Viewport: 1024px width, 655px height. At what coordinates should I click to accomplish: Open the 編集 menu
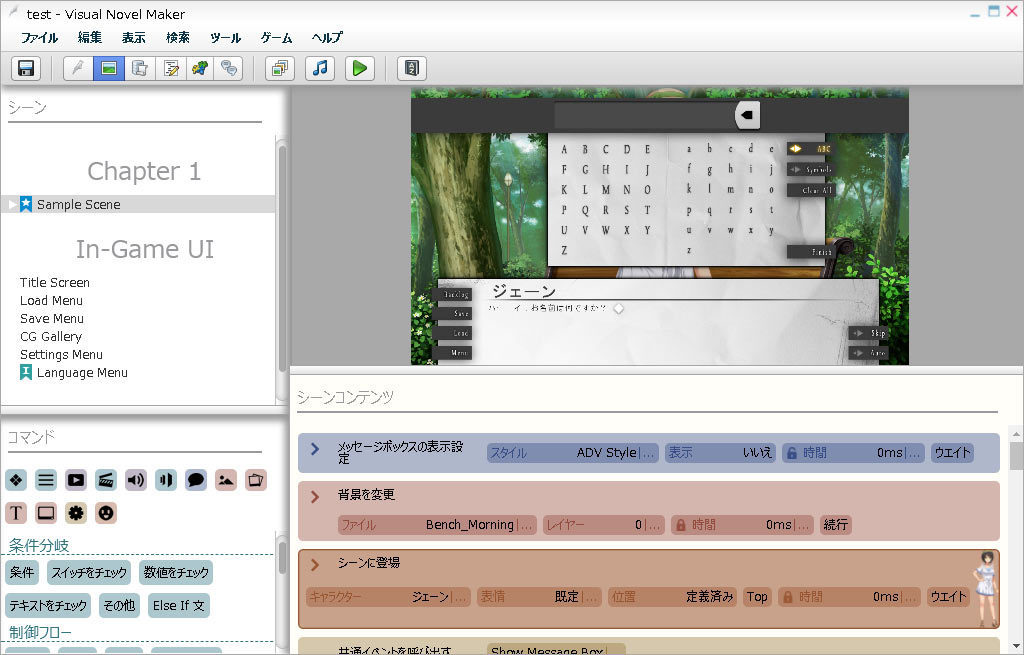(x=90, y=37)
